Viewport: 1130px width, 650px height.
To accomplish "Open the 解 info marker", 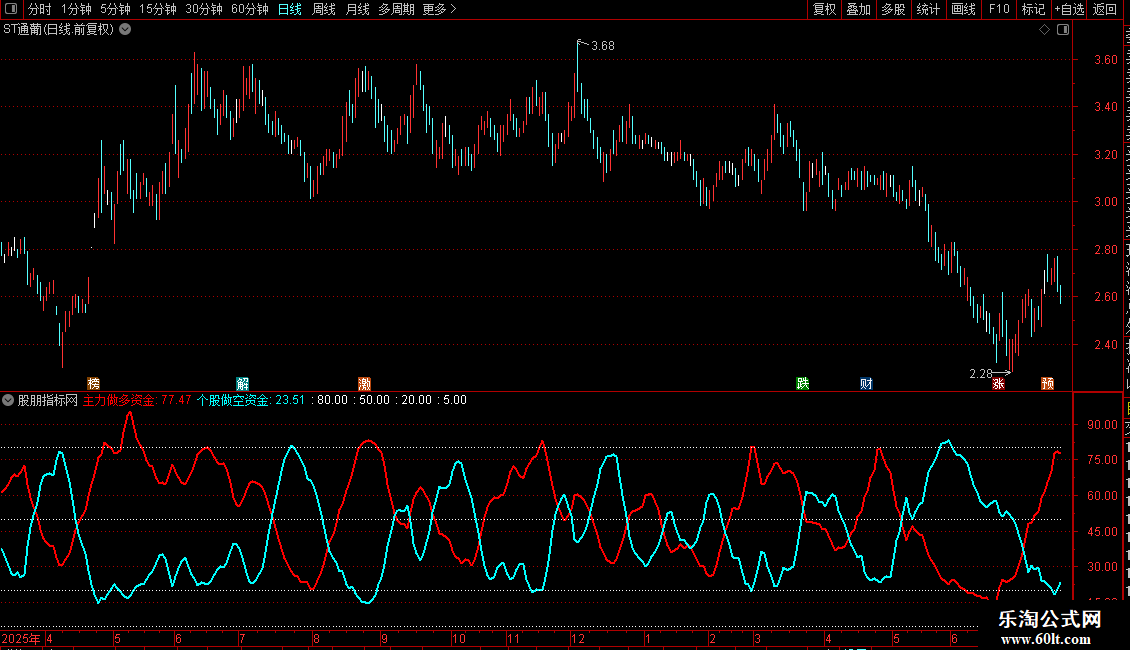I will point(243,383).
